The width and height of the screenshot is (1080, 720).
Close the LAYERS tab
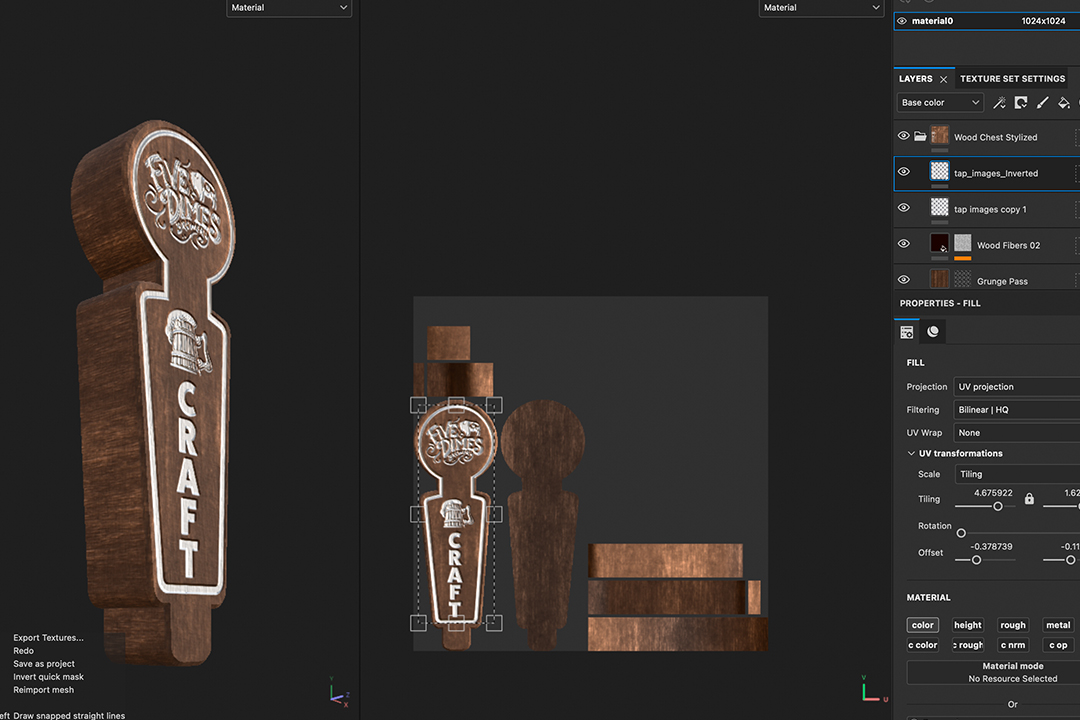pos(944,79)
